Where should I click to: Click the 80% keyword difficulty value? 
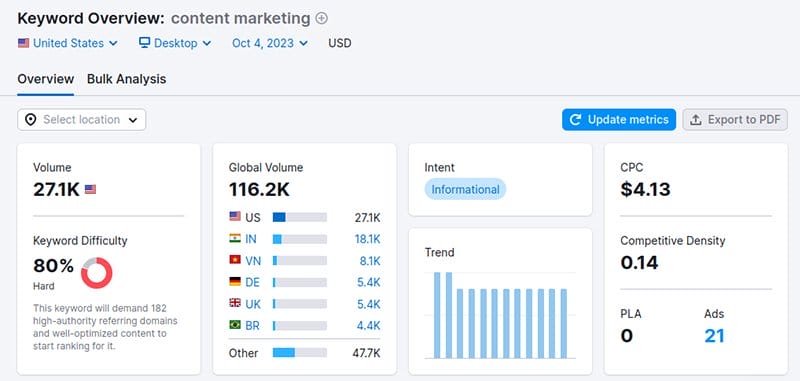pos(54,266)
